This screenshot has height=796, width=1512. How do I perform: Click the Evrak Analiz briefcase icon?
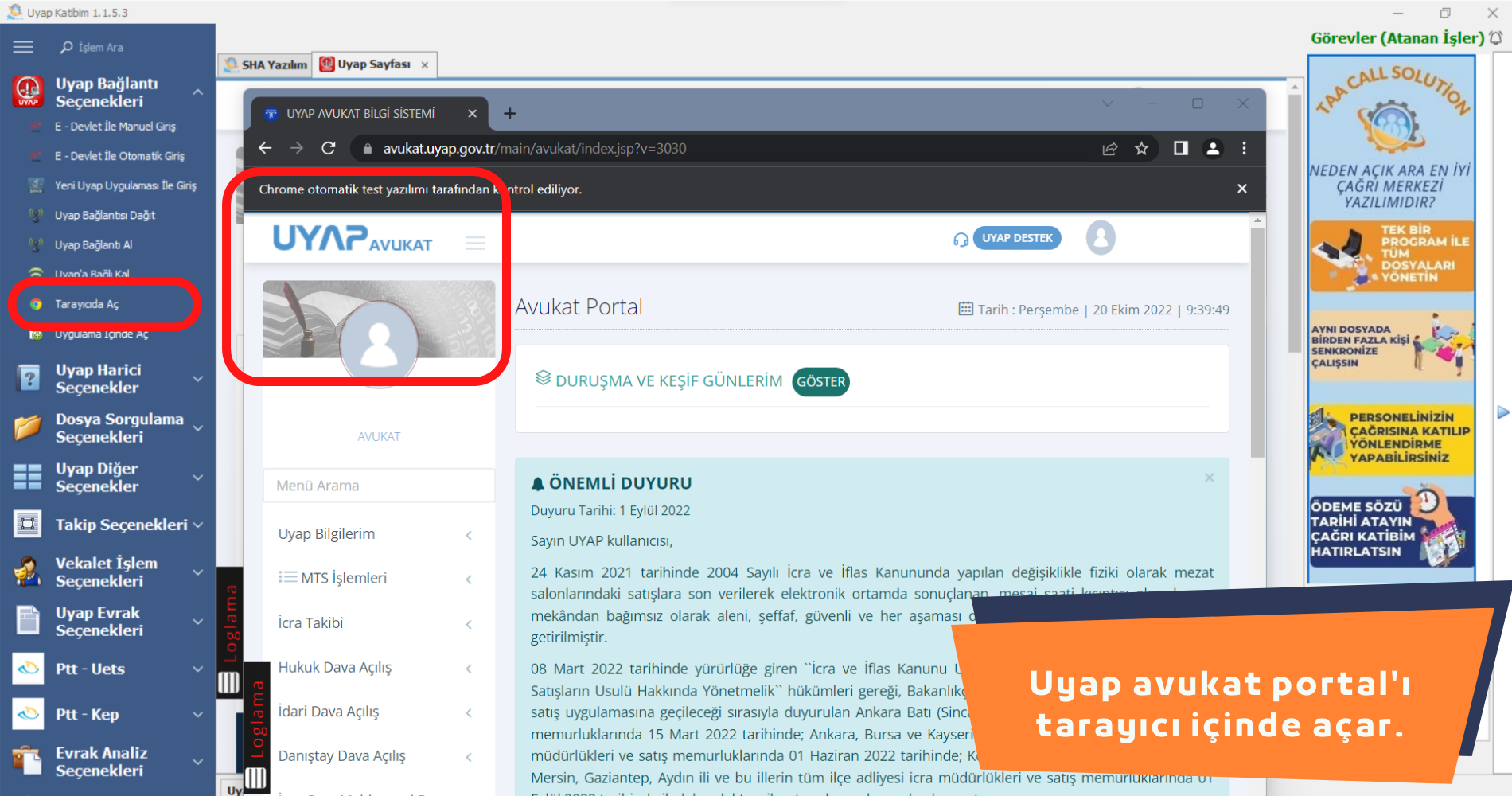(x=28, y=761)
